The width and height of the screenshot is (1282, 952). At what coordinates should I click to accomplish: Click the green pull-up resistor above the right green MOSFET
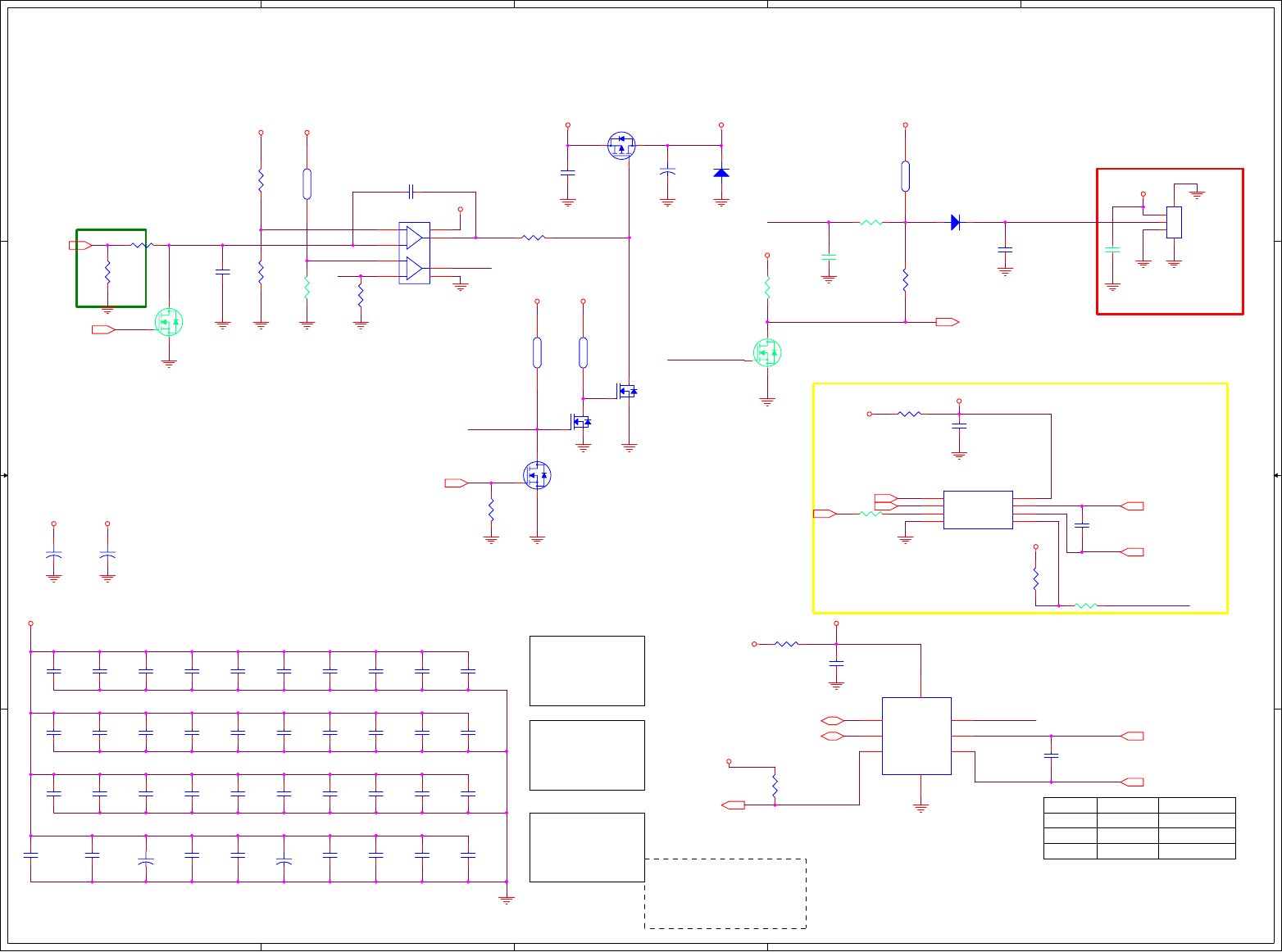pos(767,288)
